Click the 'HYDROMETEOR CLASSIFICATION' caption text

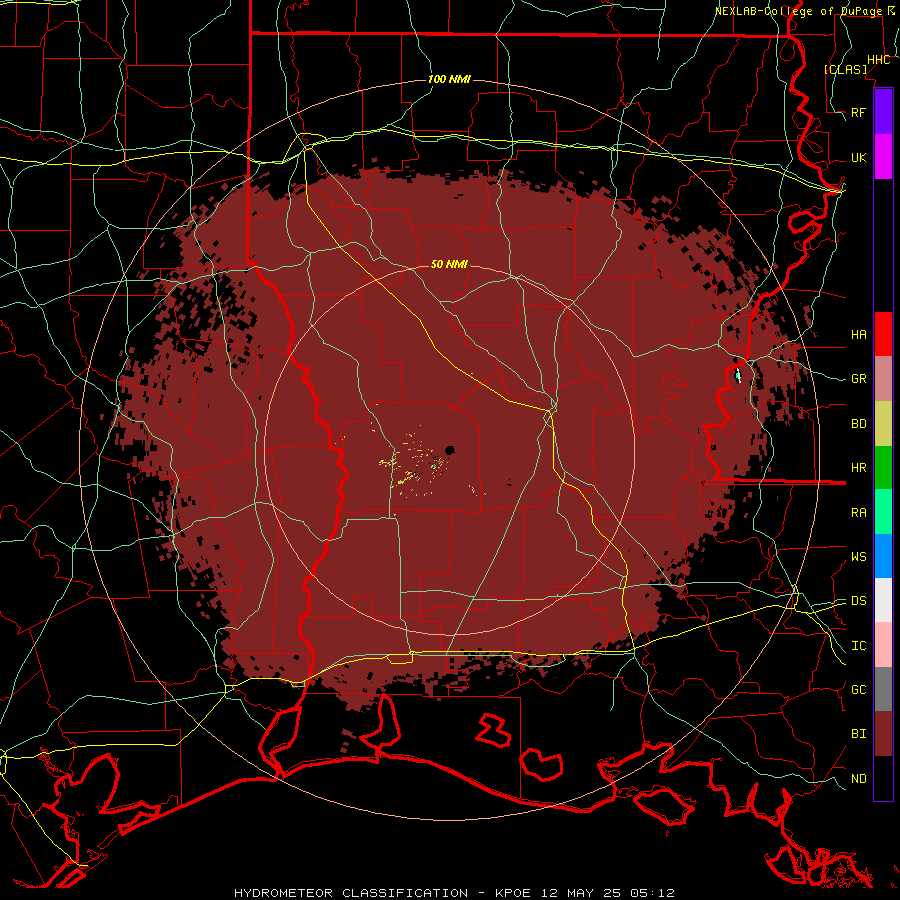(x=351, y=893)
